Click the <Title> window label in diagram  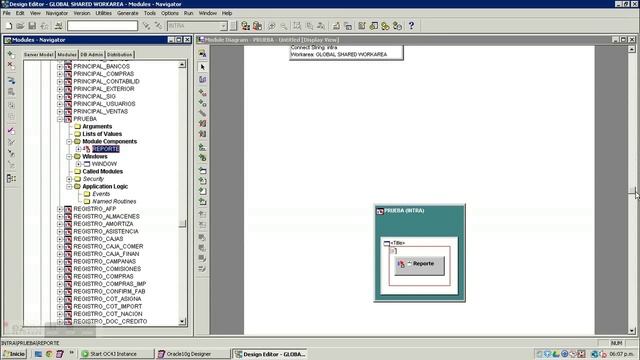398,243
